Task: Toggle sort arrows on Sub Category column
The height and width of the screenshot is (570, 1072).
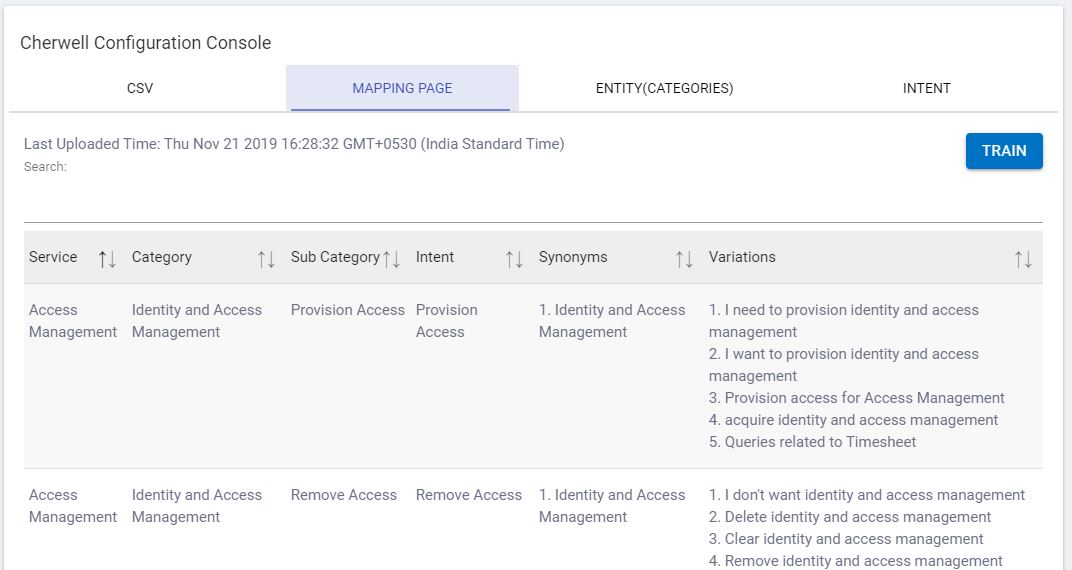Action: (x=392, y=259)
